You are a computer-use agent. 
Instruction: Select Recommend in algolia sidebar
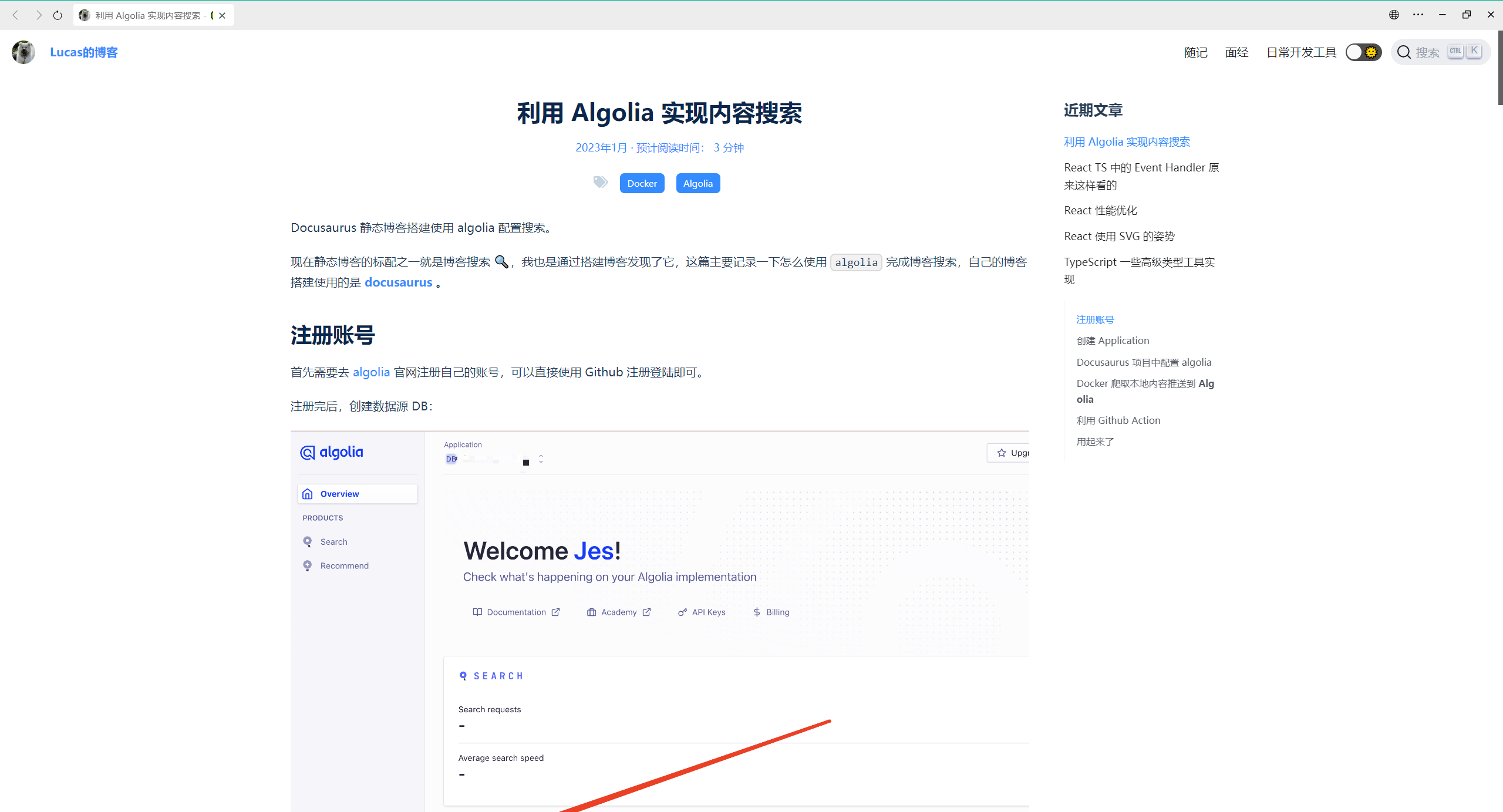click(x=344, y=566)
